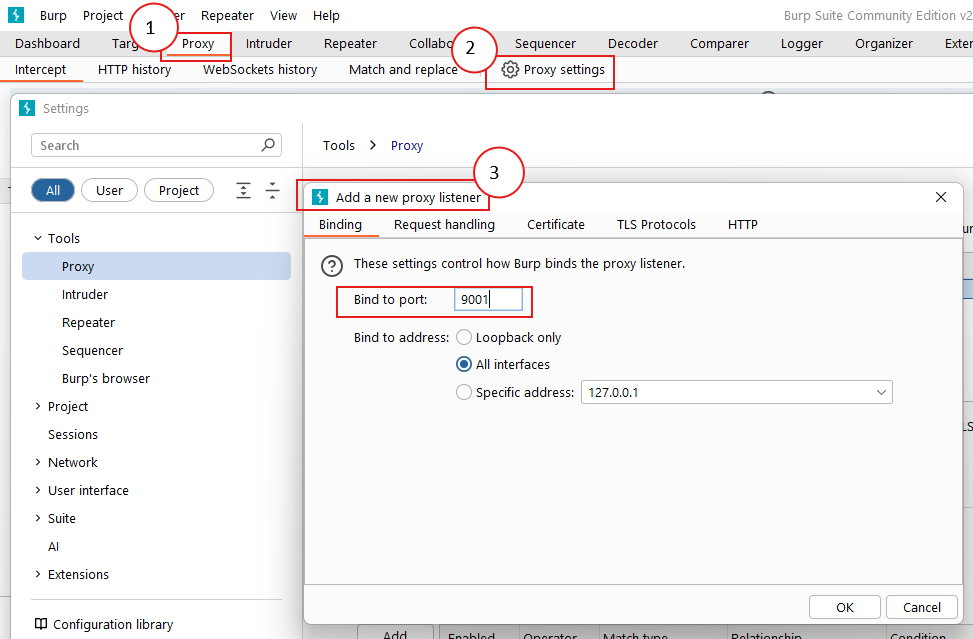Expand the User interface tree section
The image size is (973, 639).
click(38, 489)
